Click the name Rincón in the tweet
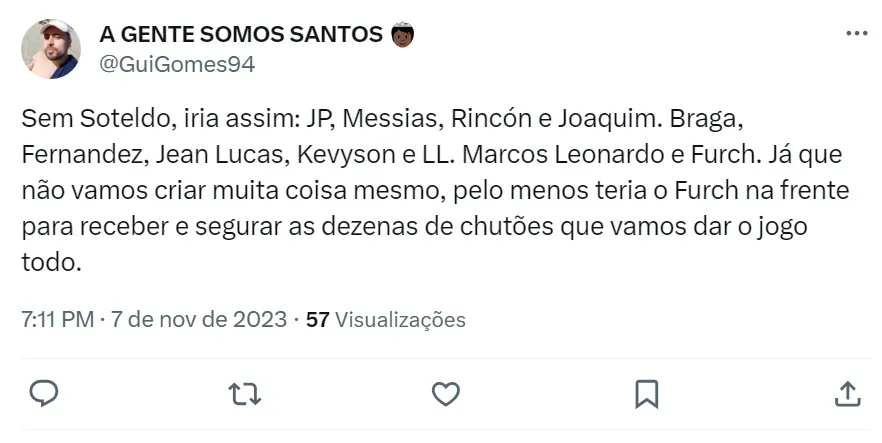Screen dimensions: 882x443 (489, 119)
